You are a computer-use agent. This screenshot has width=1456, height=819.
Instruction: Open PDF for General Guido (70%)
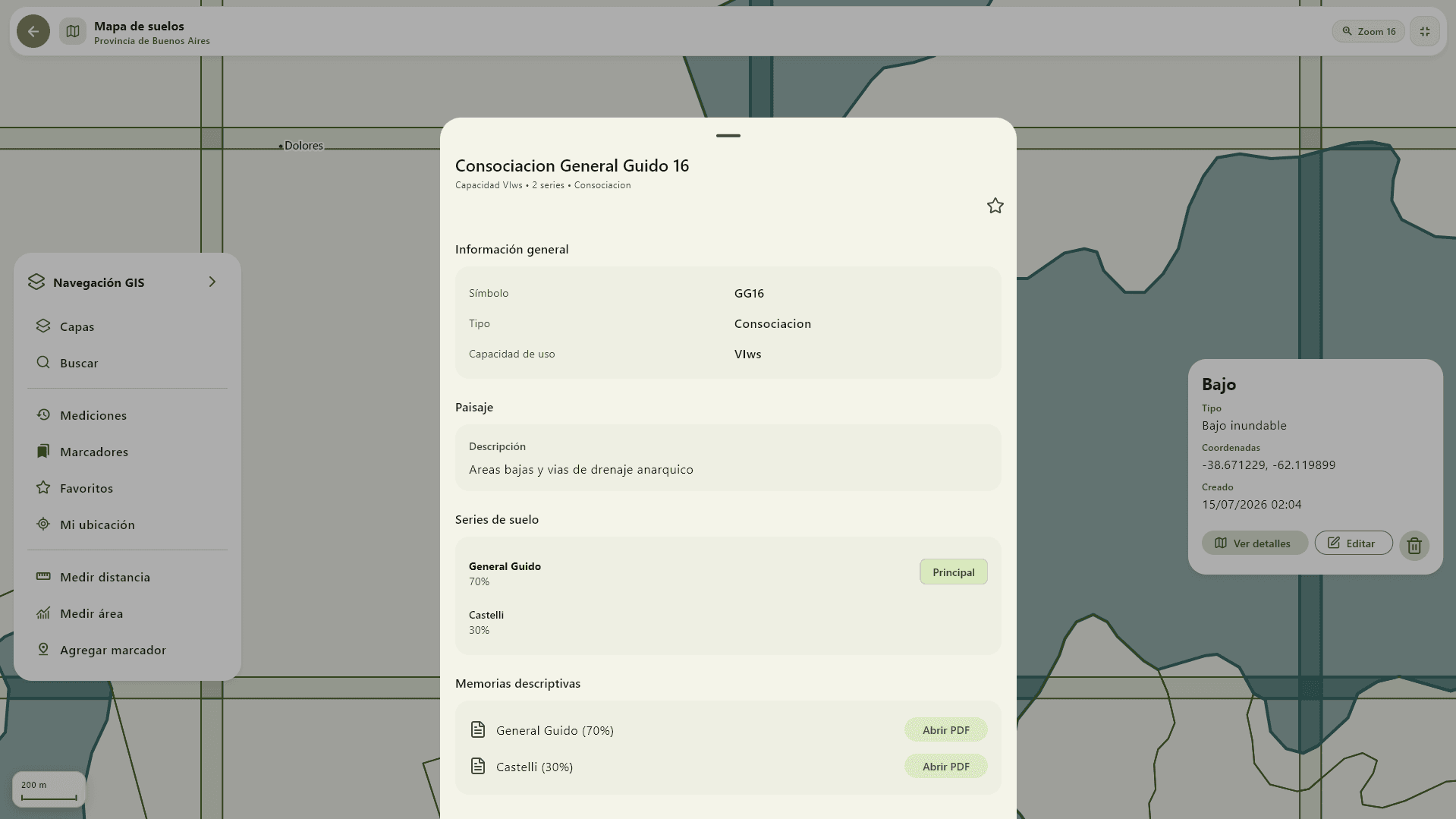pos(946,730)
